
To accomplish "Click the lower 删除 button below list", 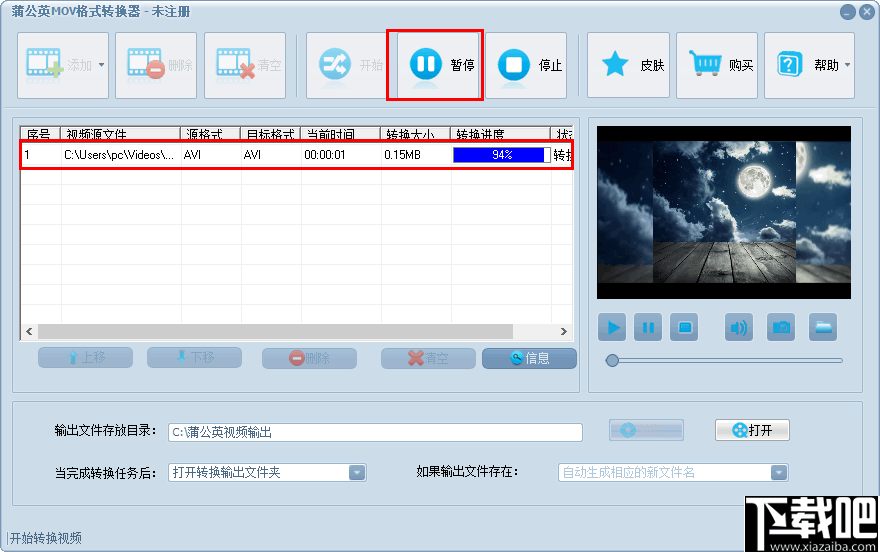I will [309, 358].
